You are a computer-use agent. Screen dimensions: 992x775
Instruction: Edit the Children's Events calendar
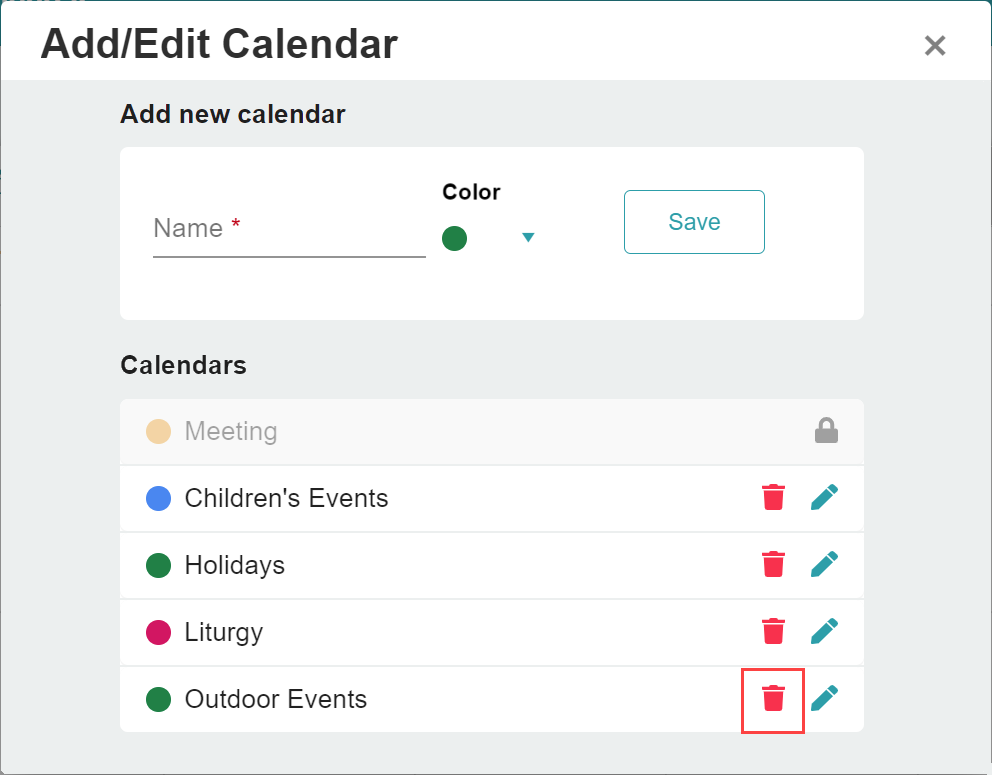coord(824,497)
